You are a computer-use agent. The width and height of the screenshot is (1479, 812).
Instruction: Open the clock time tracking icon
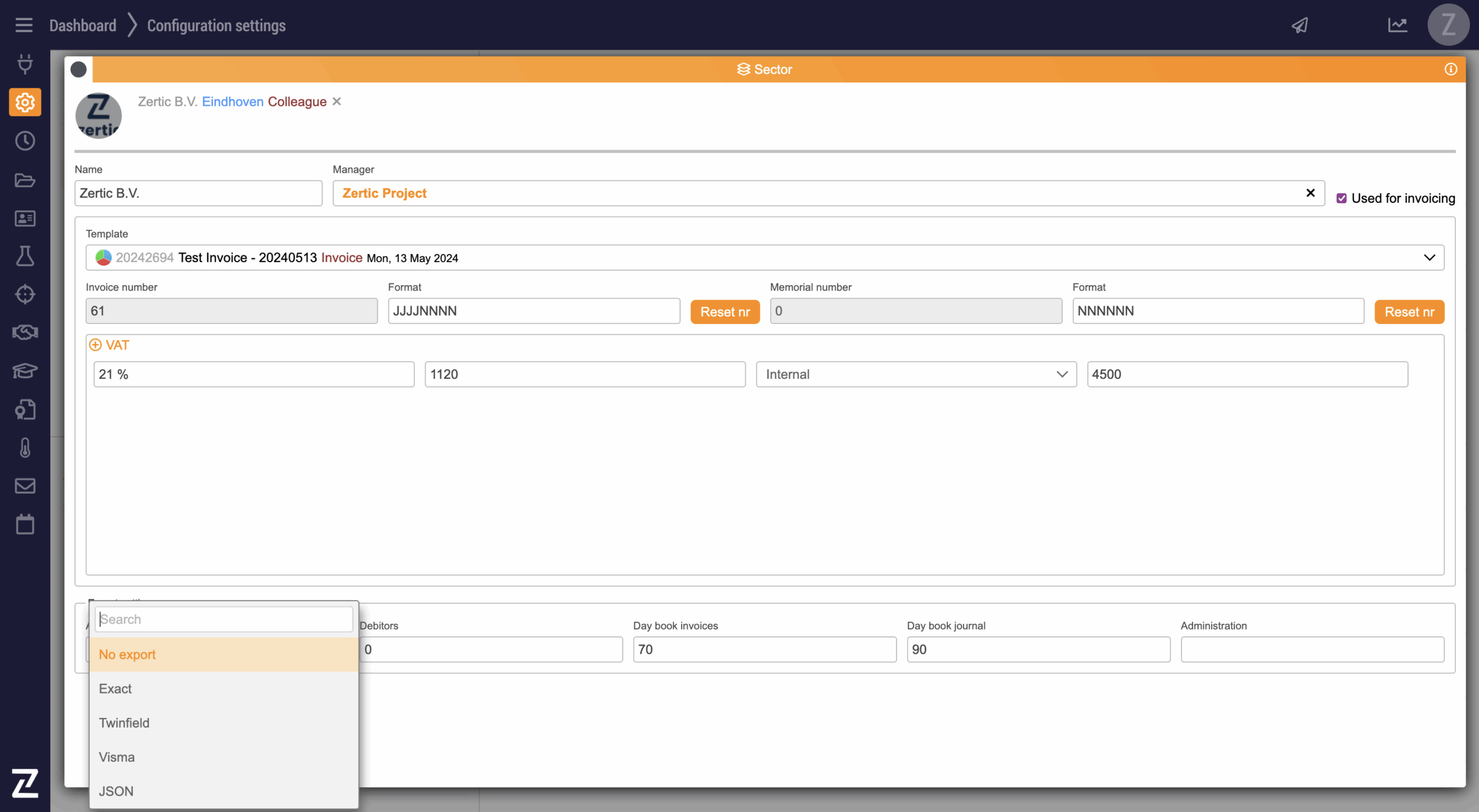point(25,141)
